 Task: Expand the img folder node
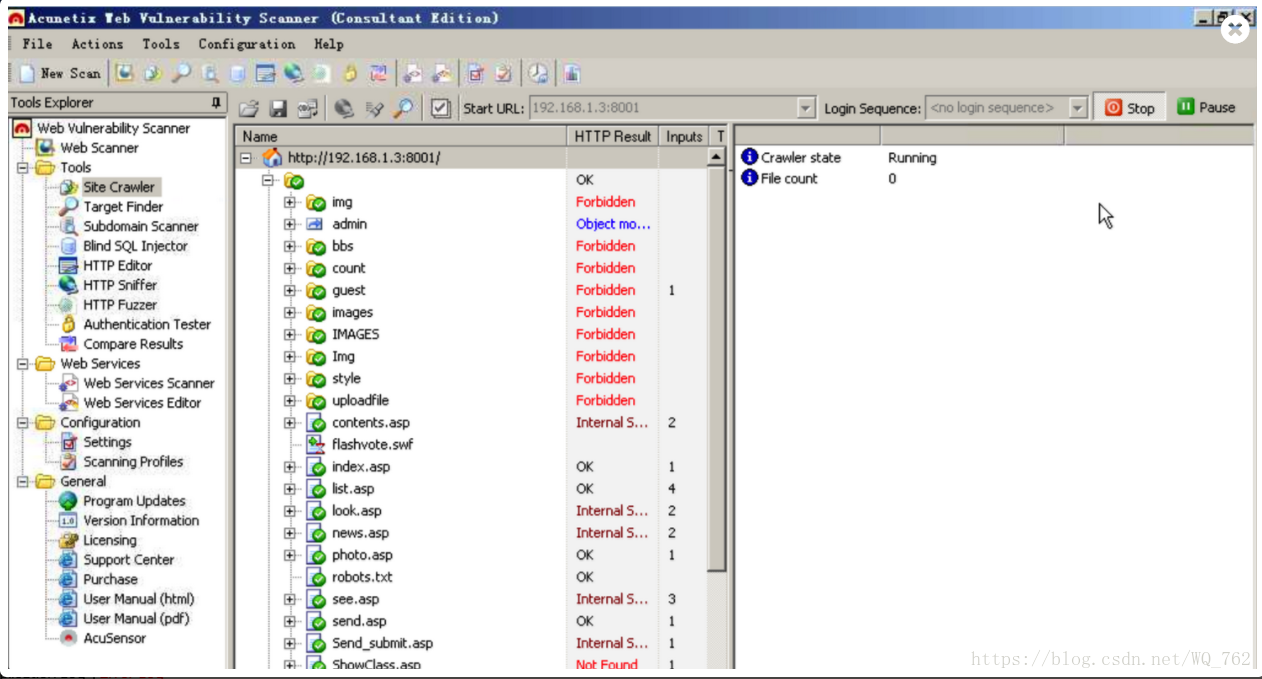point(290,202)
